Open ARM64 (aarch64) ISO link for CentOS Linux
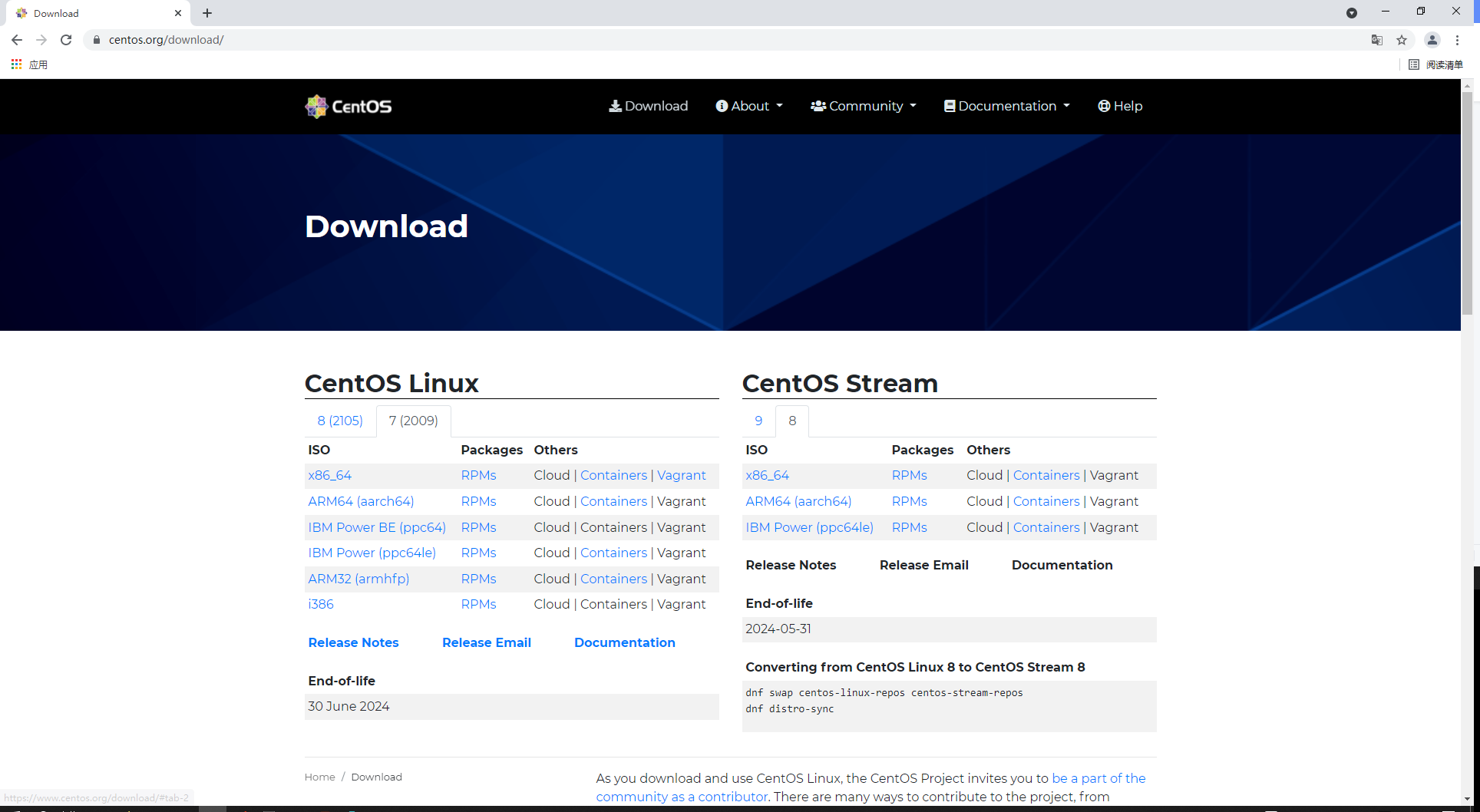This screenshot has height=812, width=1480. (361, 501)
